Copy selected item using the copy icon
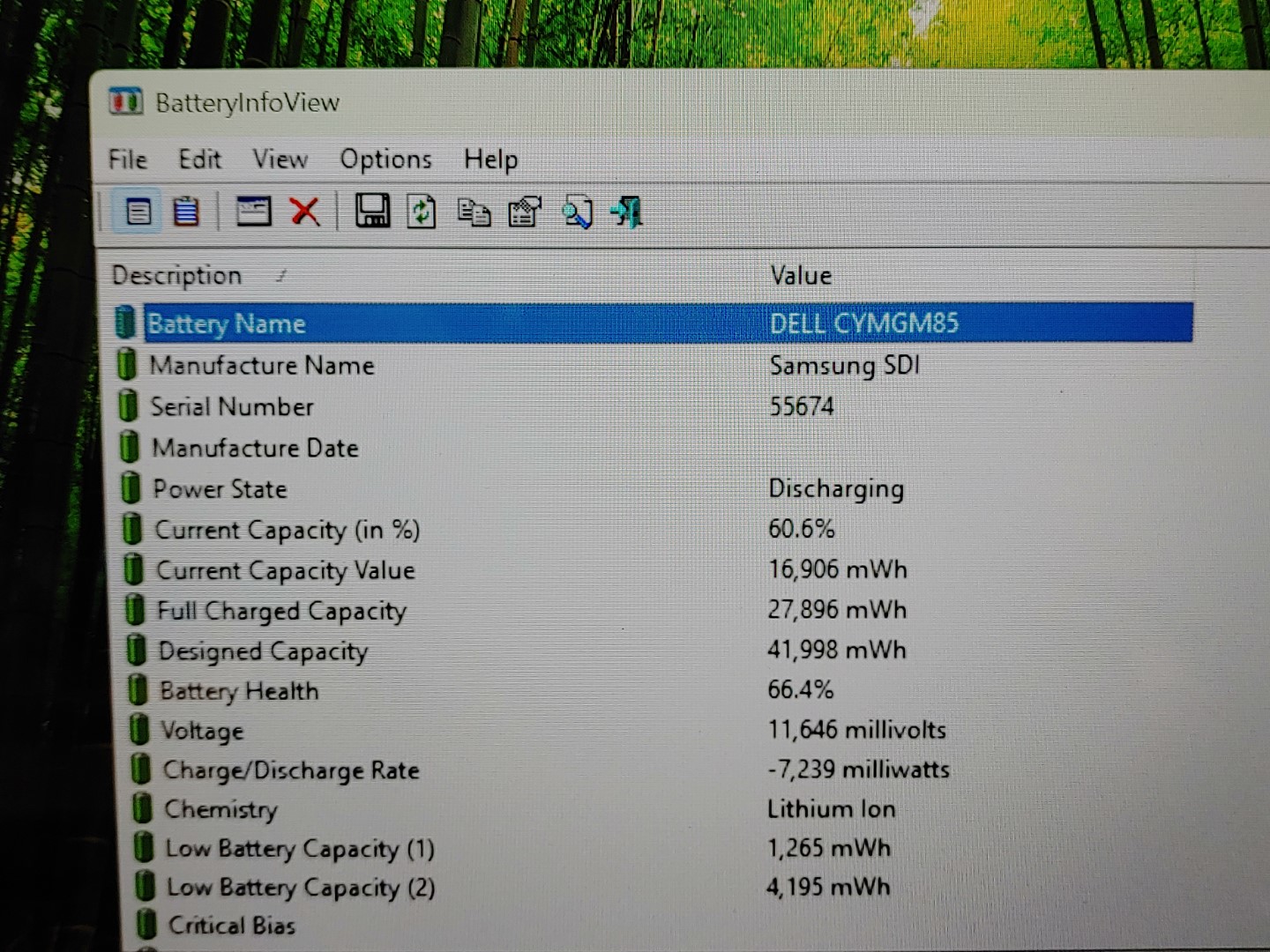 pyautogui.click(x=474, y=212)
